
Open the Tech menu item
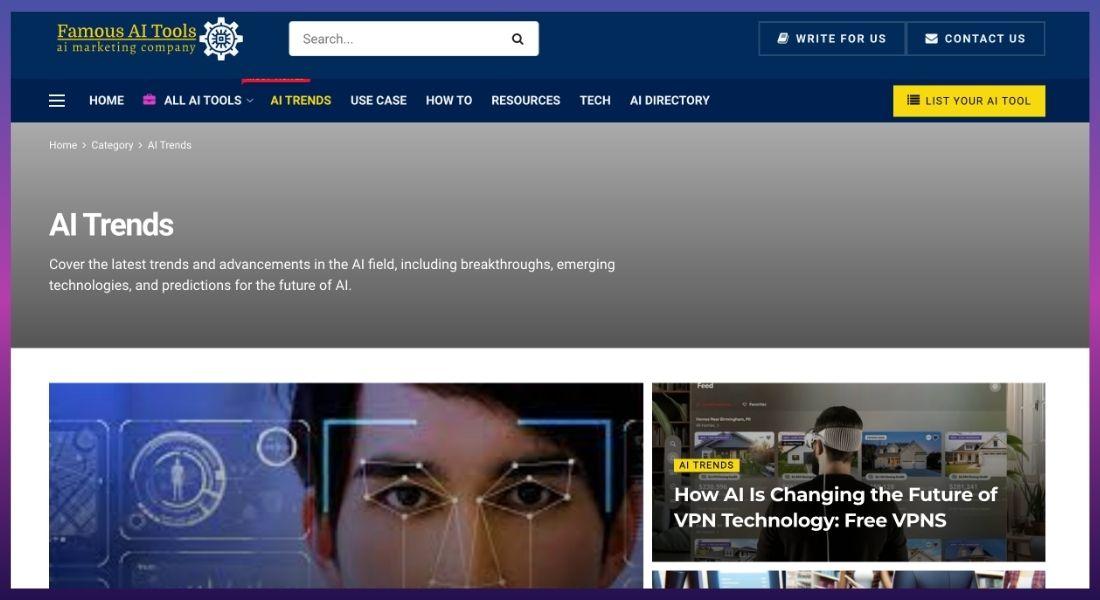[x=595, y=101]
